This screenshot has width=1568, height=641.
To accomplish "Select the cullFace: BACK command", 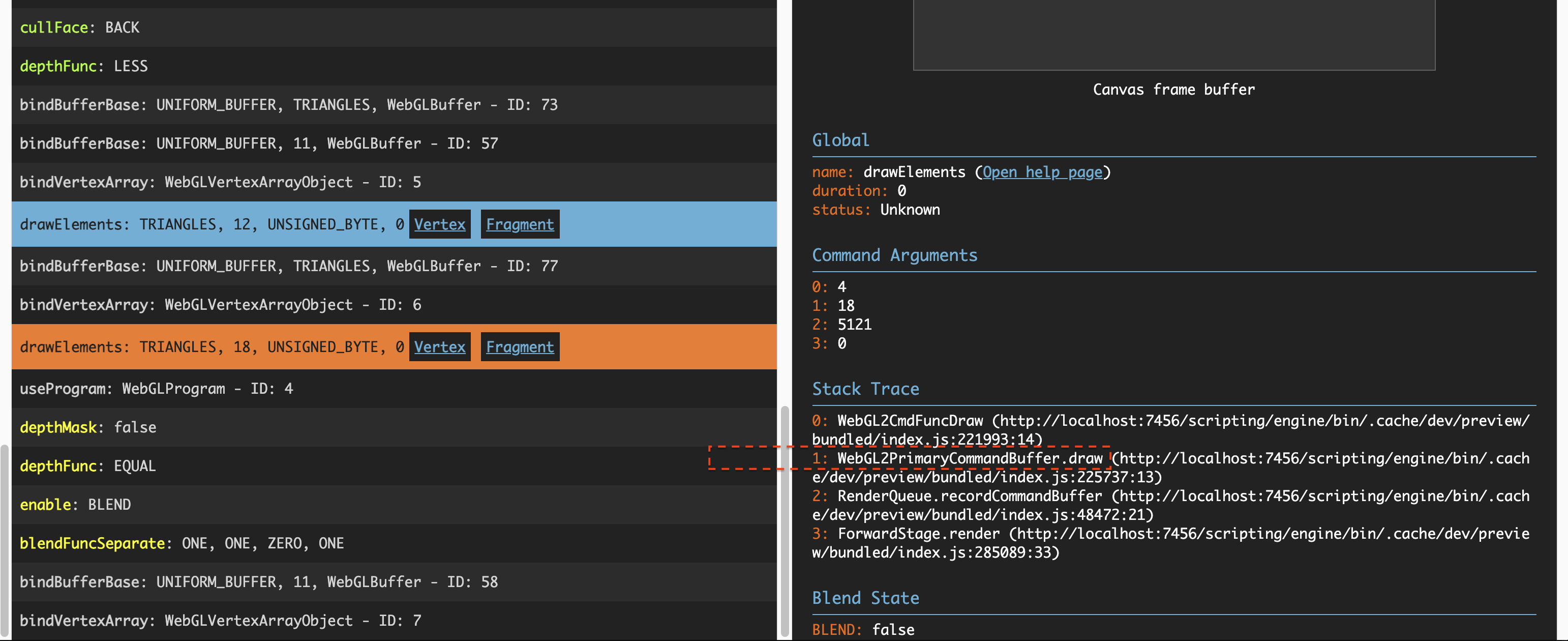I will [x=80, y=27].
